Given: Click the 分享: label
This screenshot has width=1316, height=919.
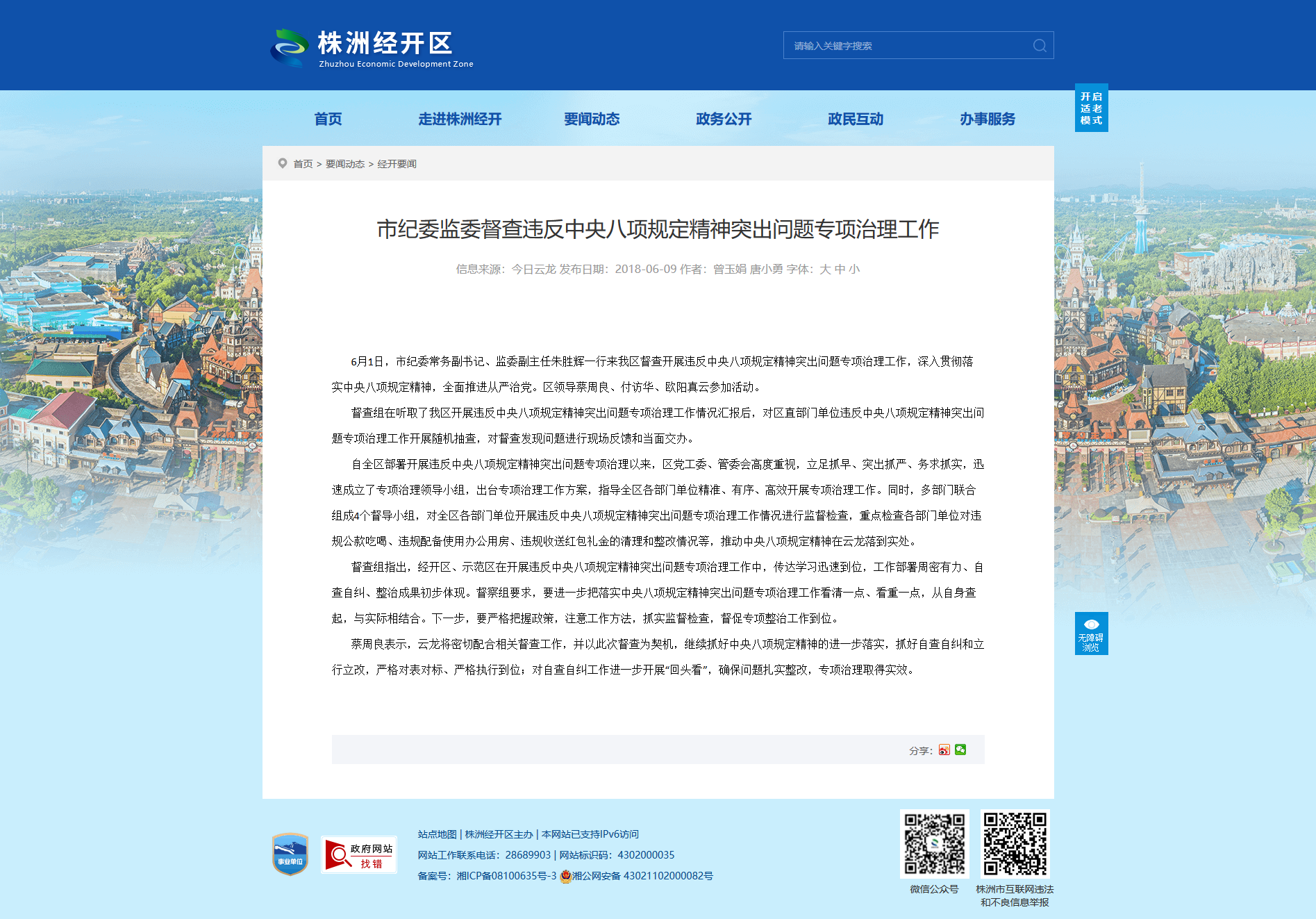Looking at the screenshot, I should coord(921,751).
